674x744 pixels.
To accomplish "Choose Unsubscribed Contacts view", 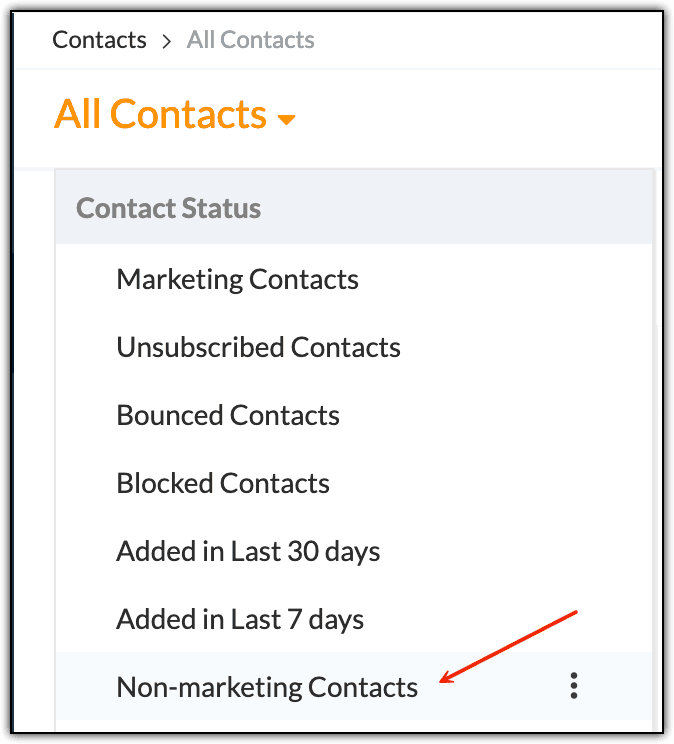I will pyautogui.click(x=258, y=347).
